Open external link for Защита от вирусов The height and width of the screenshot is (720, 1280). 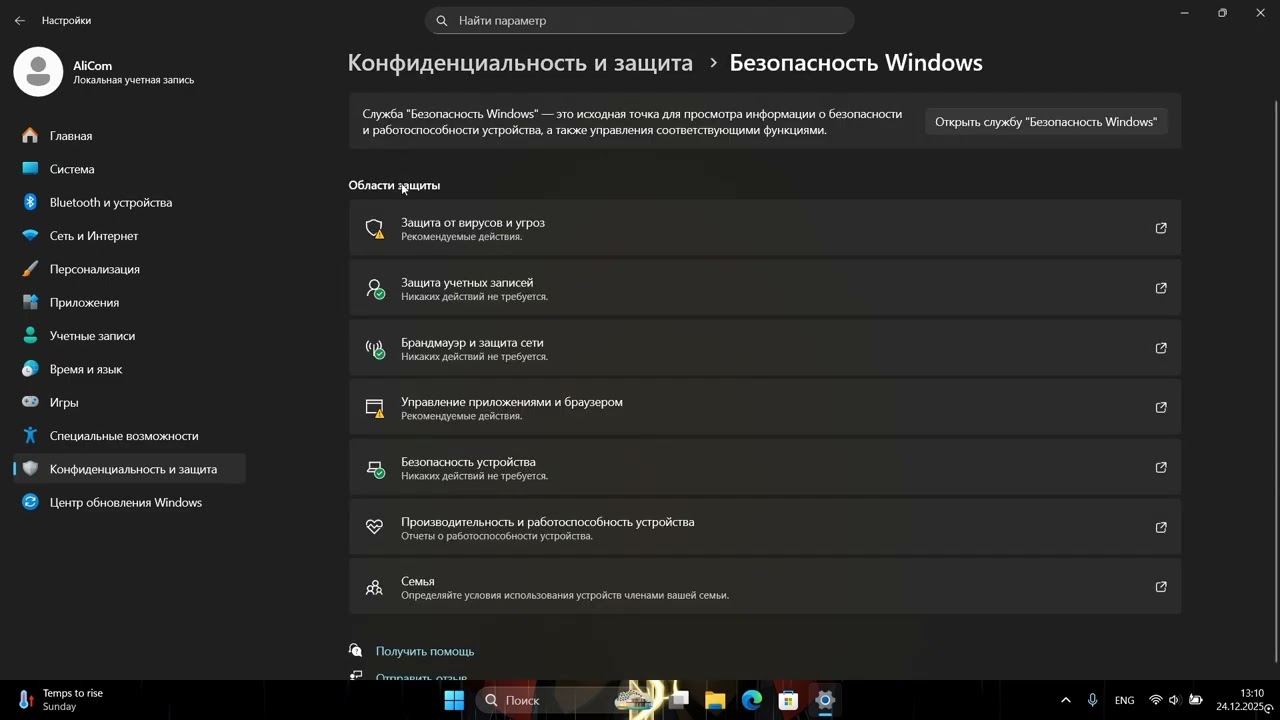click(x=1161, y=228)
